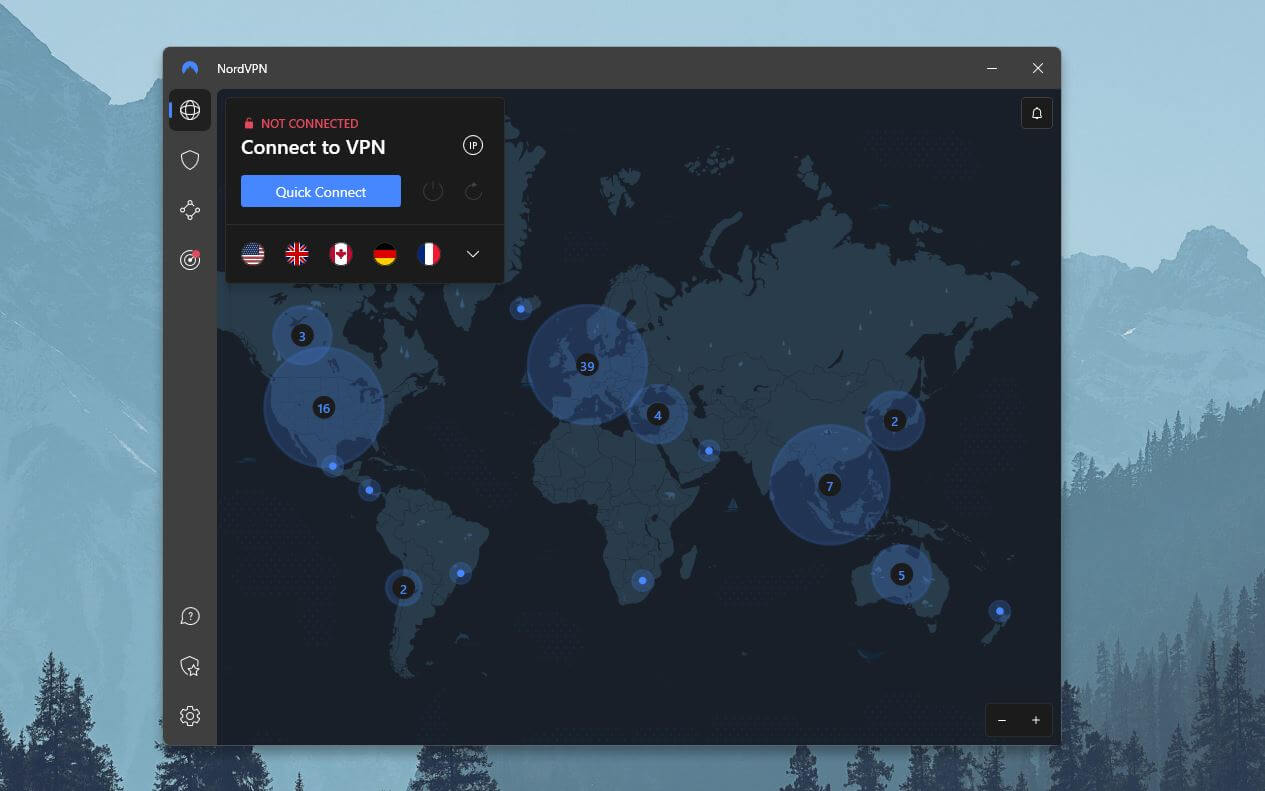Open the help chat bubble icon

click(x=190, y=616)
